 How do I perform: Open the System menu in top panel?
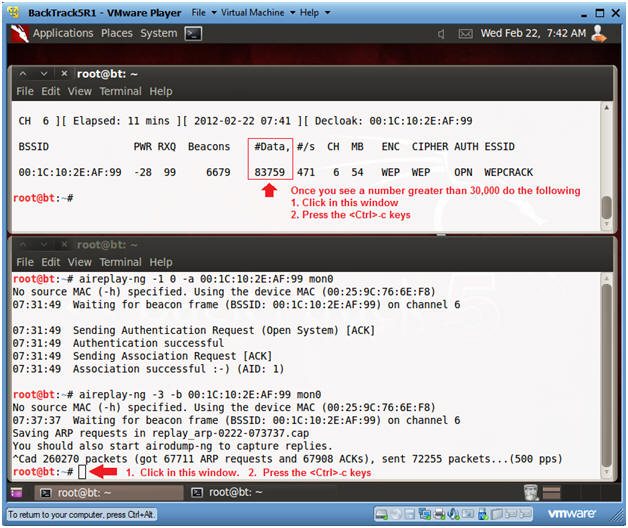159,33
